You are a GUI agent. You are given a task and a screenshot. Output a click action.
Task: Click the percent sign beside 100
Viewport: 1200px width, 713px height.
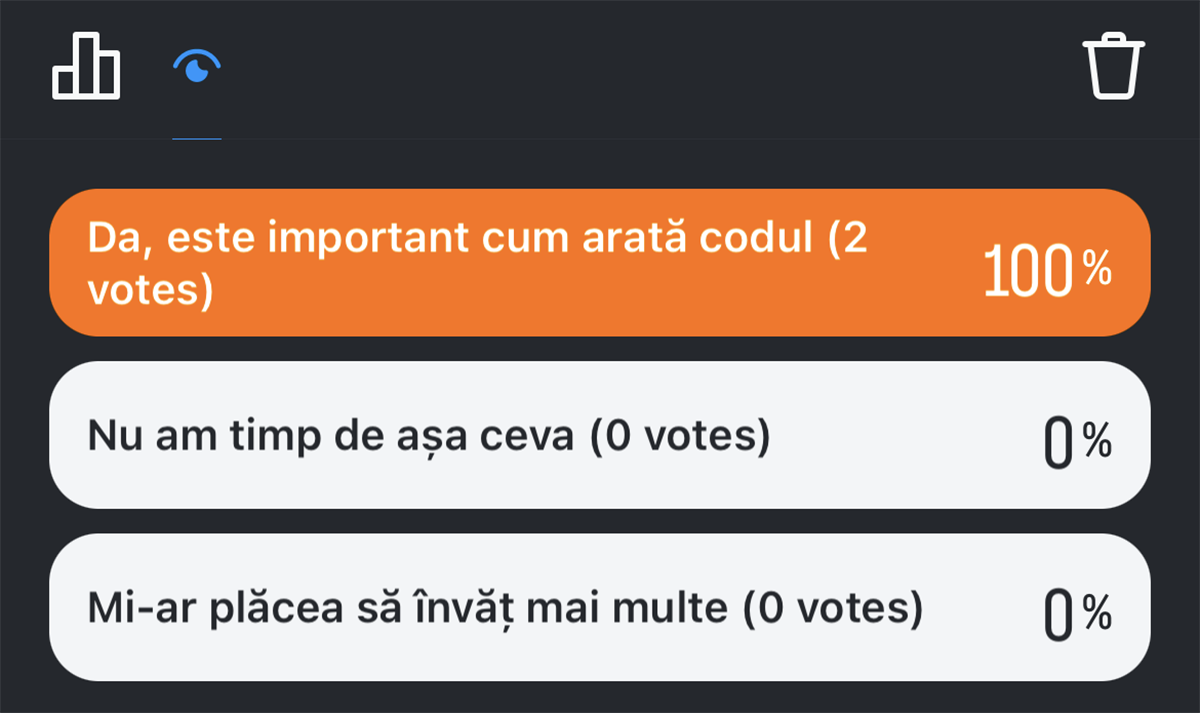click(x=1098, y=268)
